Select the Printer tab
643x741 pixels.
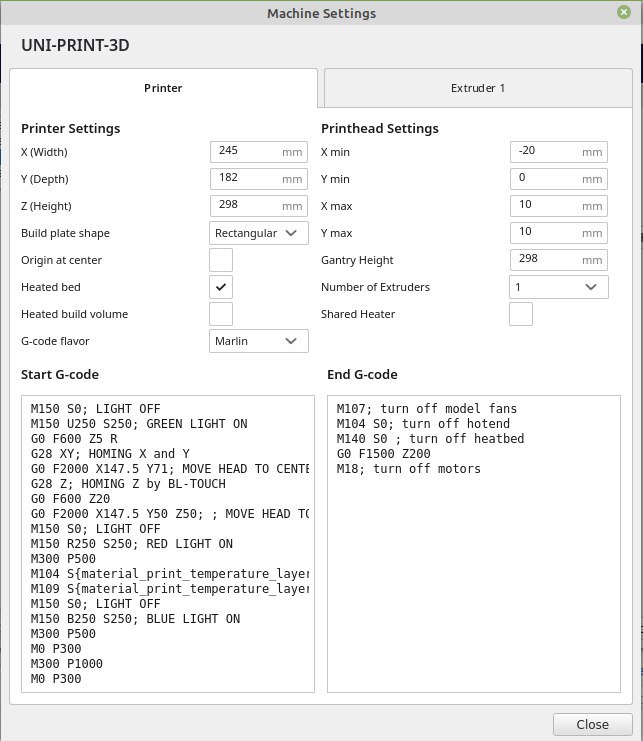[163, 88]
